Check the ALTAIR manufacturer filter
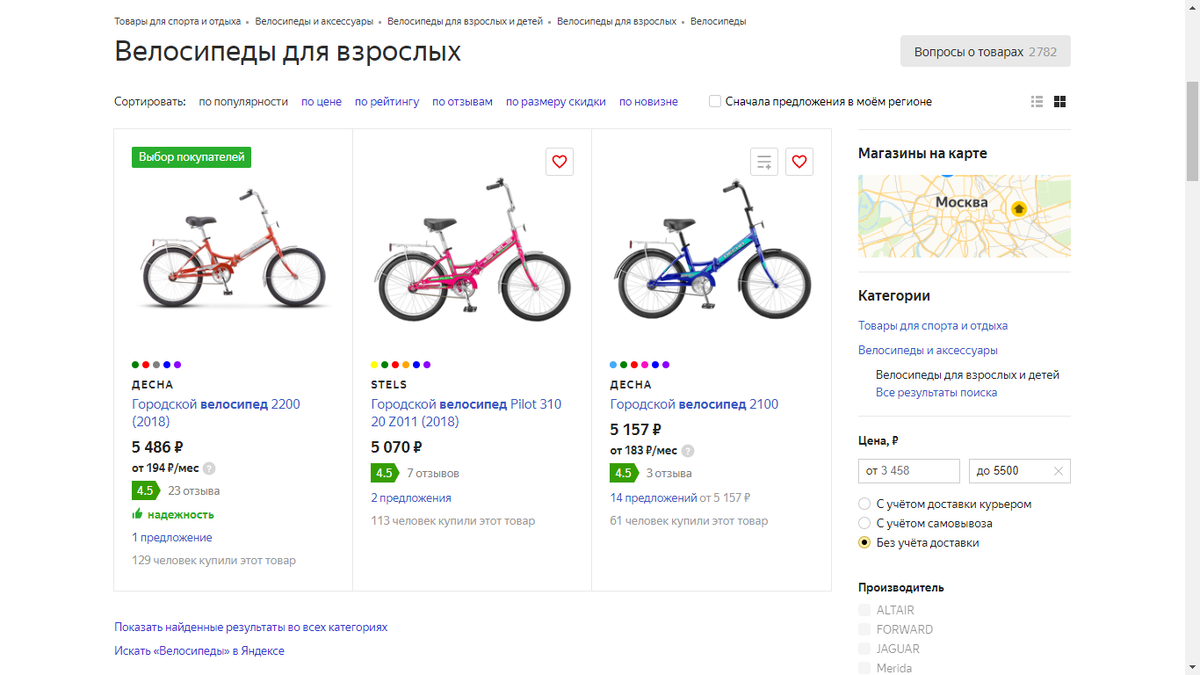The height and width of the screenshot is (675, 1200). [x=863, y=609]
